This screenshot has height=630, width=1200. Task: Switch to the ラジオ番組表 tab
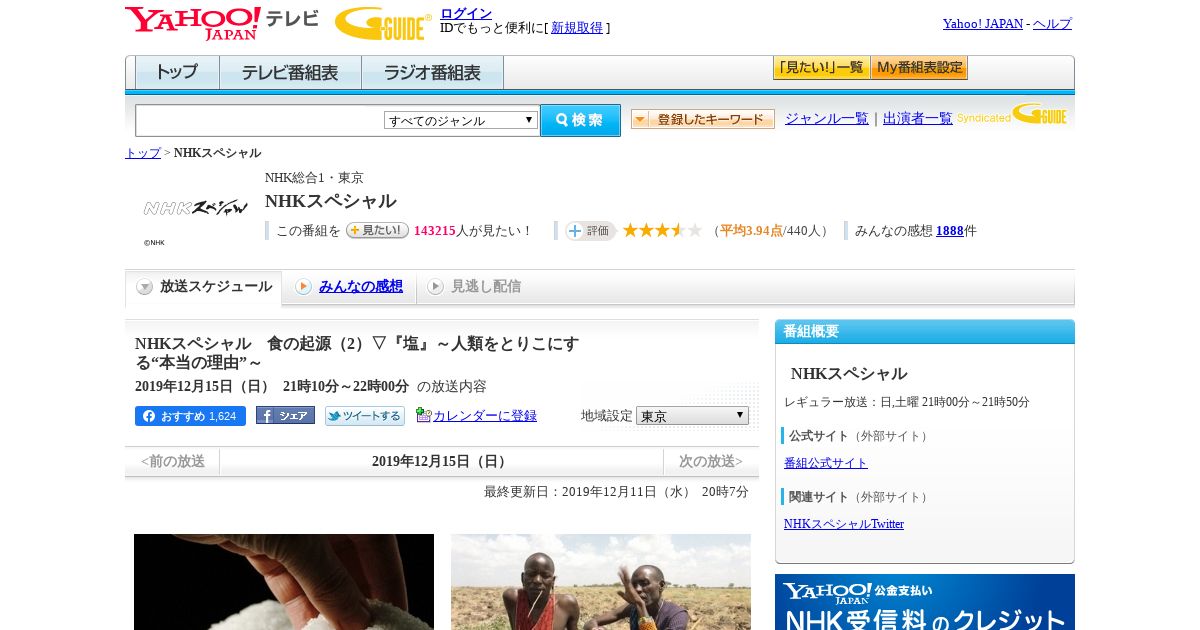click(x=432, y=73)
